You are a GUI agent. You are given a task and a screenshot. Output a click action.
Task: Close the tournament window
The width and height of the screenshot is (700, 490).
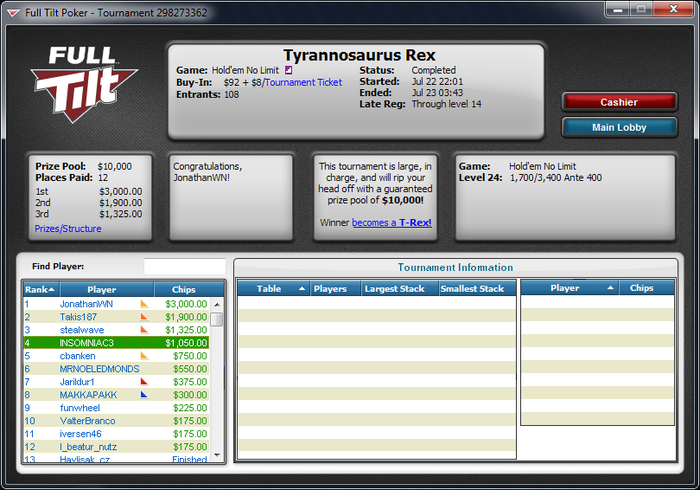pyautogui.click(x=674, y=9)
